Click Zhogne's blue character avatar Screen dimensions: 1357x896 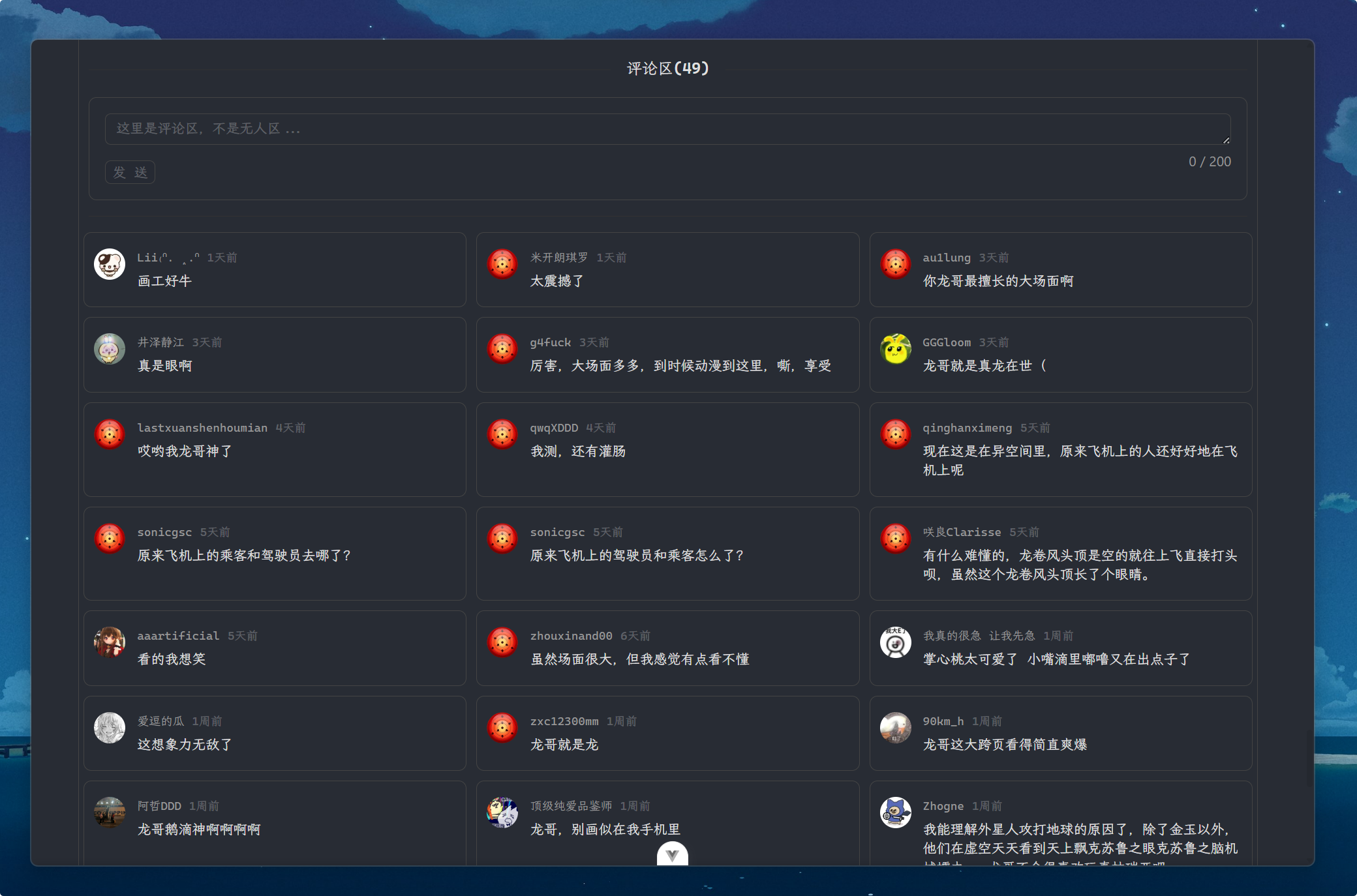click(895, 813)
